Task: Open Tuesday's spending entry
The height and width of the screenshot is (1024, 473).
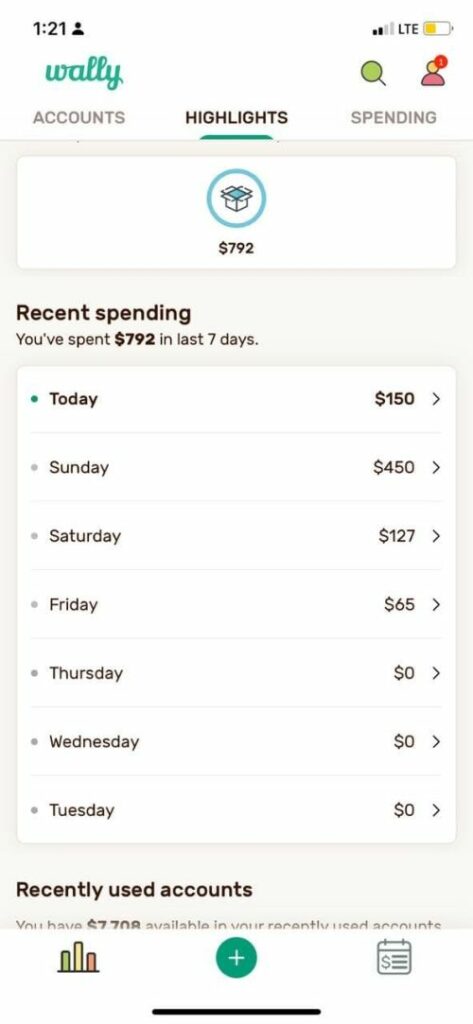Action: [236, 810]
